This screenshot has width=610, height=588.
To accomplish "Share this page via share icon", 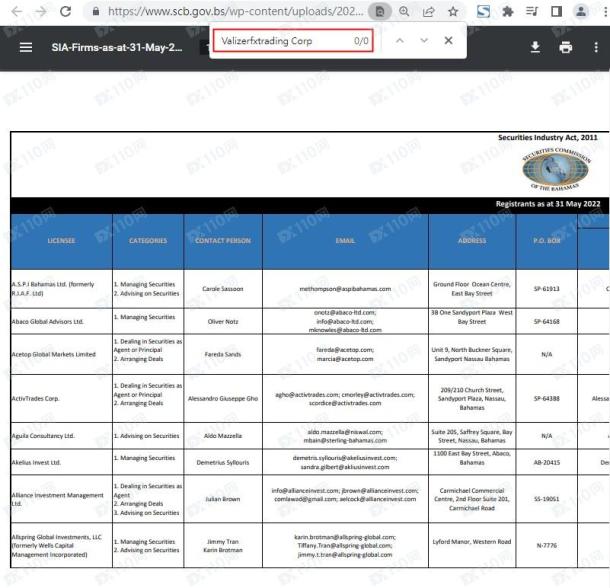I will tap(428, 12).
